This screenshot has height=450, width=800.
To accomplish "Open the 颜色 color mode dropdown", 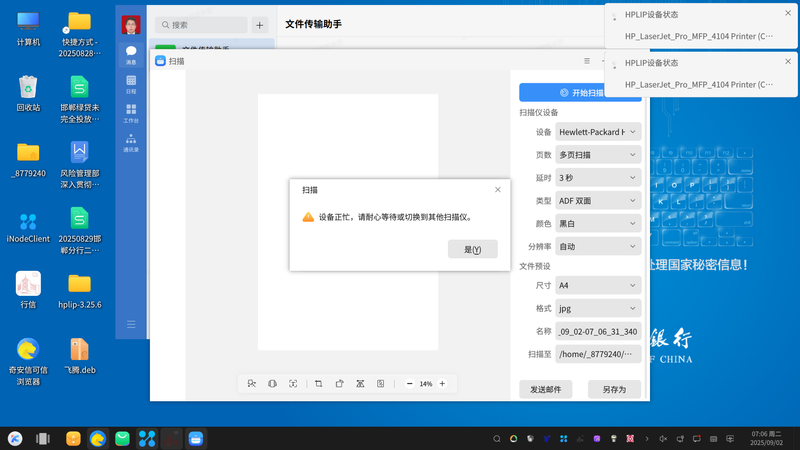I will click(x=597, y=224).
